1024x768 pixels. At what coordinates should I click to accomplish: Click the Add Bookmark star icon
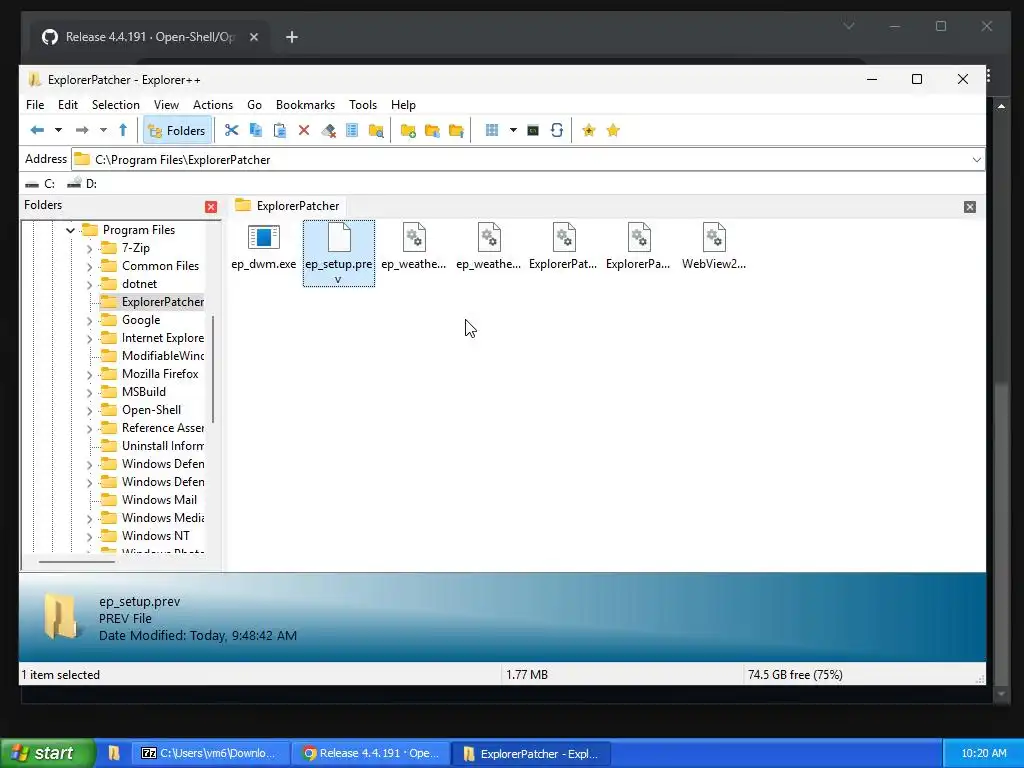click(589, 131)
